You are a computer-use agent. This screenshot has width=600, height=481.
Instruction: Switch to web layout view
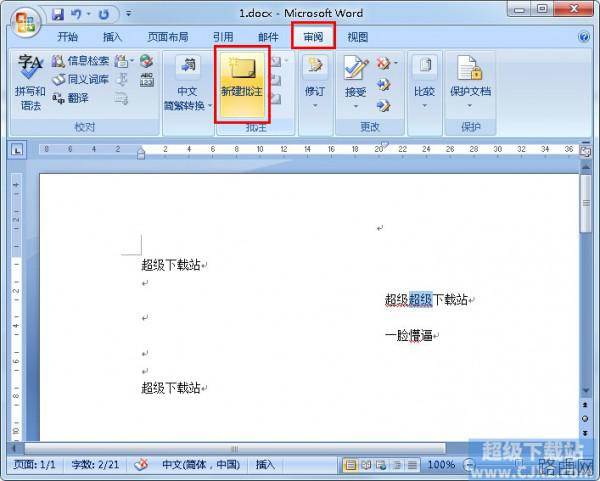(x=381, y=465)
